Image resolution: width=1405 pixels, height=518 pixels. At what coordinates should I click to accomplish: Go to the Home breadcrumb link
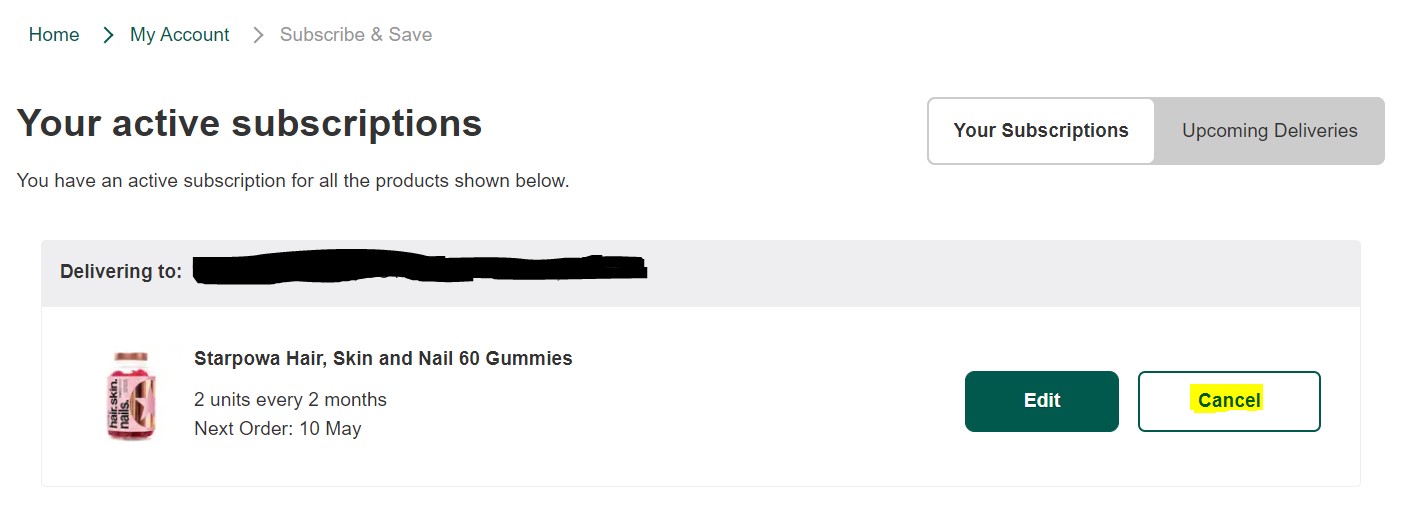[54, 35]
